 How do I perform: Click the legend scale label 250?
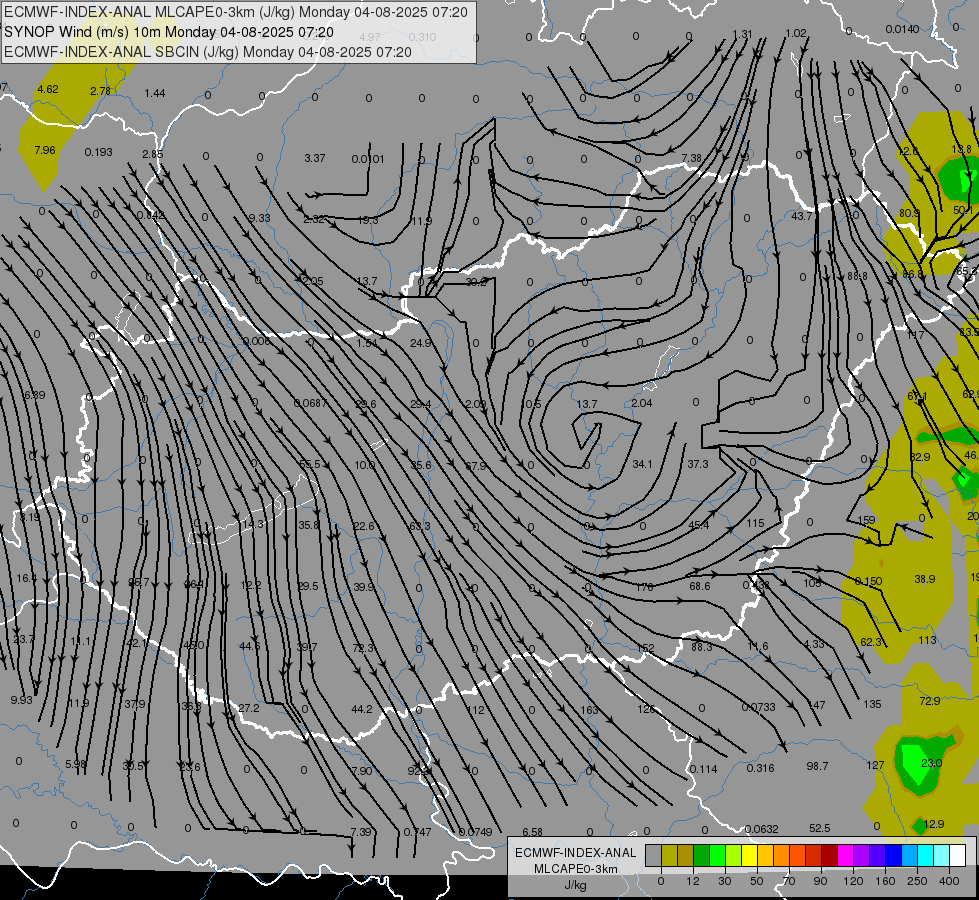(x=917, y=881)
